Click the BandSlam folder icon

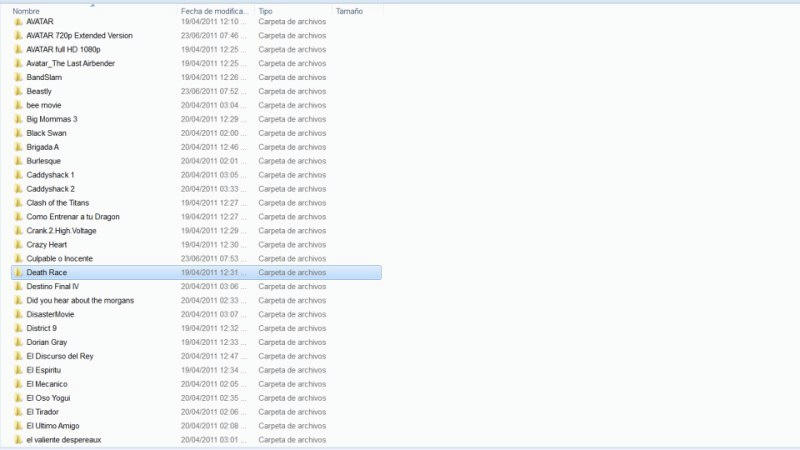18,77
